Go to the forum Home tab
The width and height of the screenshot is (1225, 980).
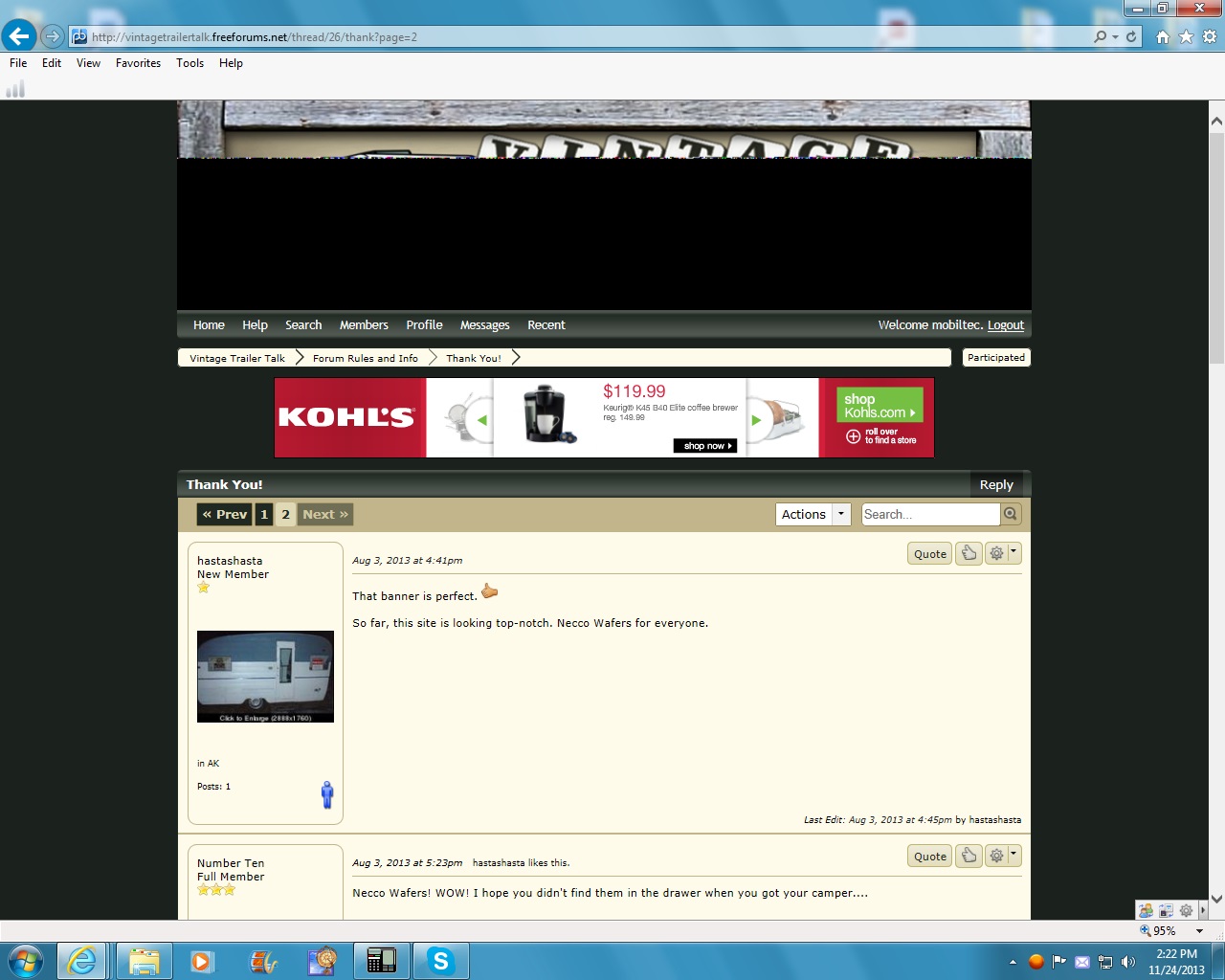pos(209,324)
